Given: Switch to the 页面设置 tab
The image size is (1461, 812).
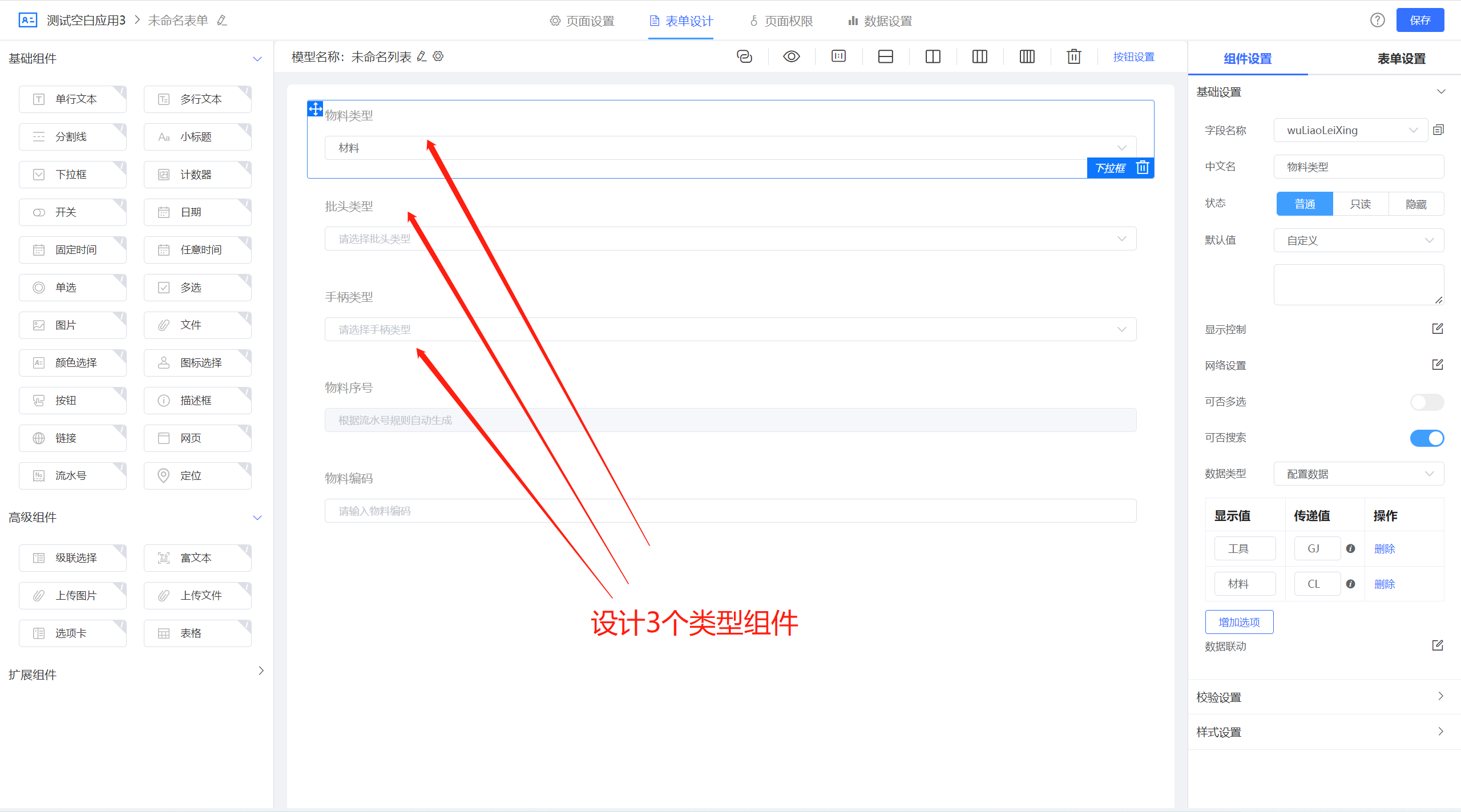Looking at the screenshot, I should click(582, 21).
